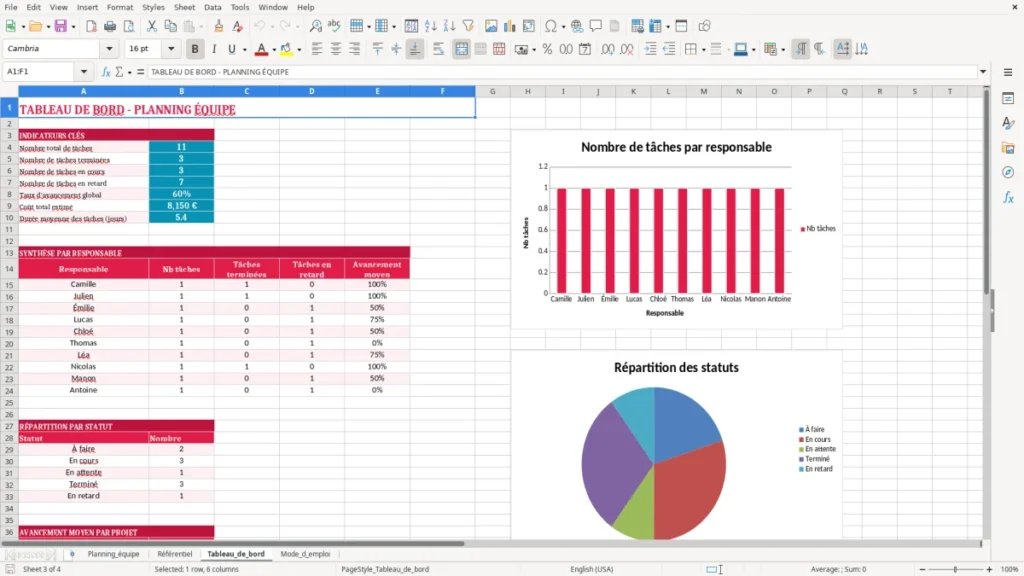
Task: Apply the red font color swatch
Action: [x=261, y=49]
